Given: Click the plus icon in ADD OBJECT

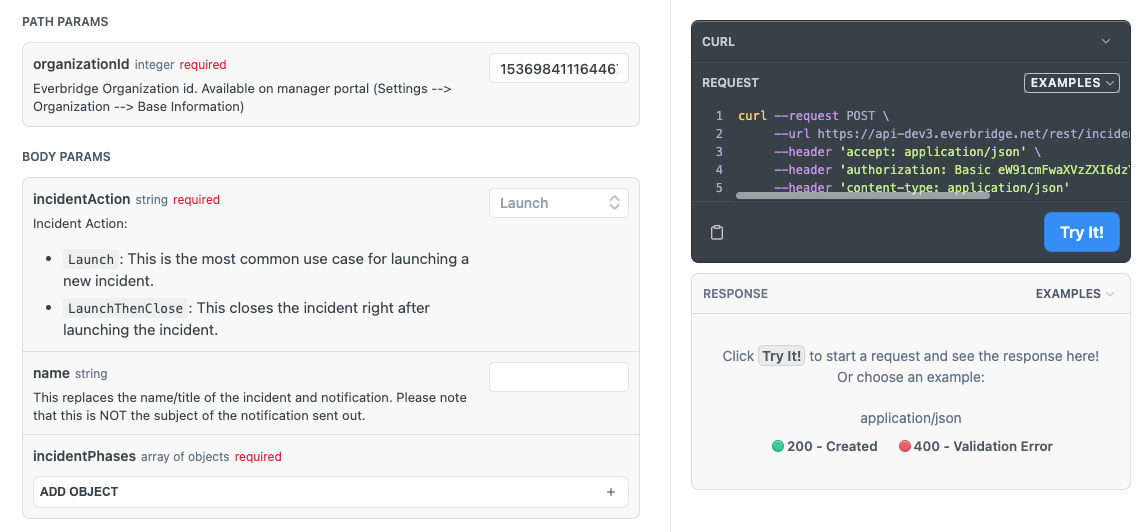Looking at the screenshot, I should (611, 492).
